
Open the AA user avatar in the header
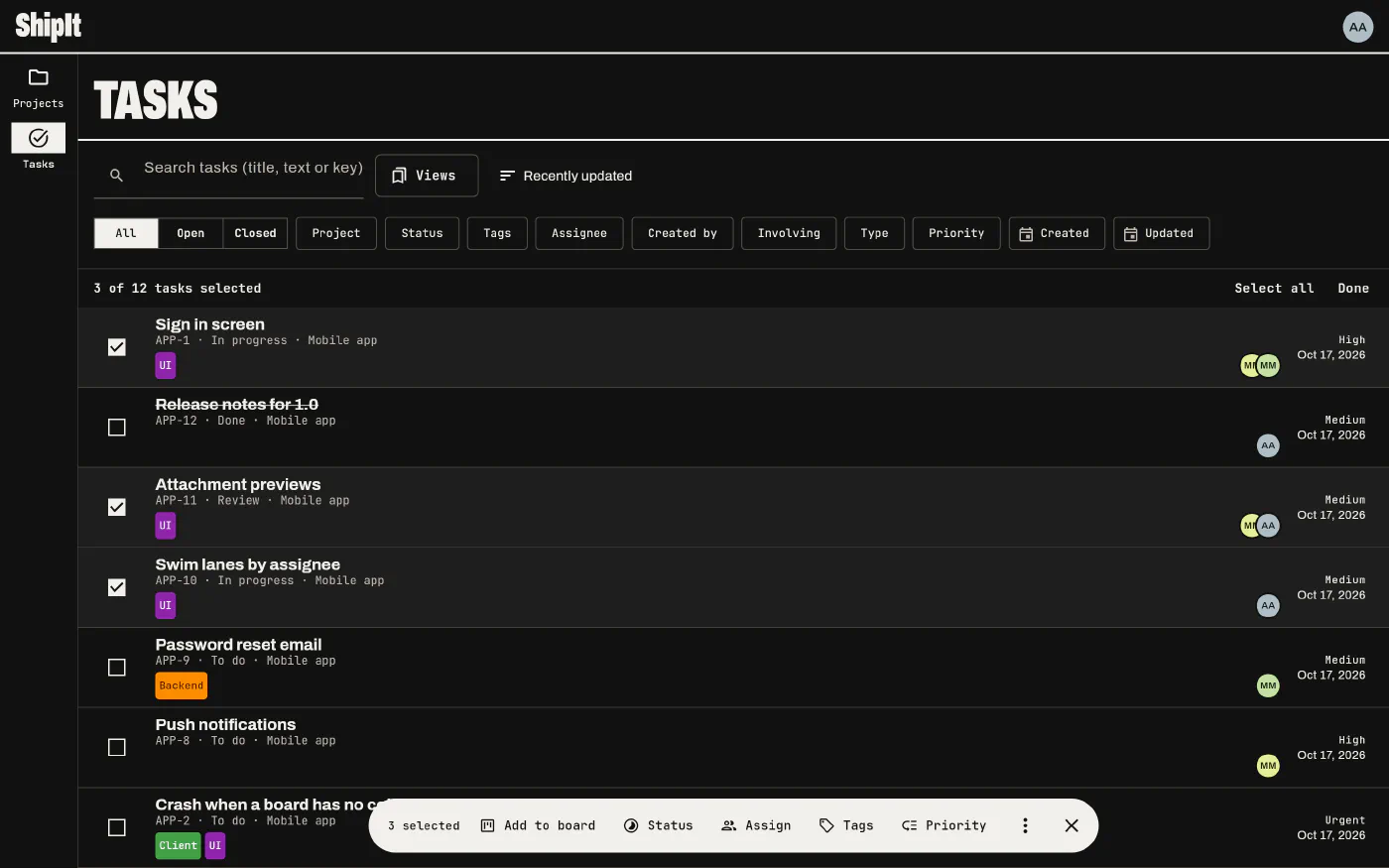pos(1357,27)
